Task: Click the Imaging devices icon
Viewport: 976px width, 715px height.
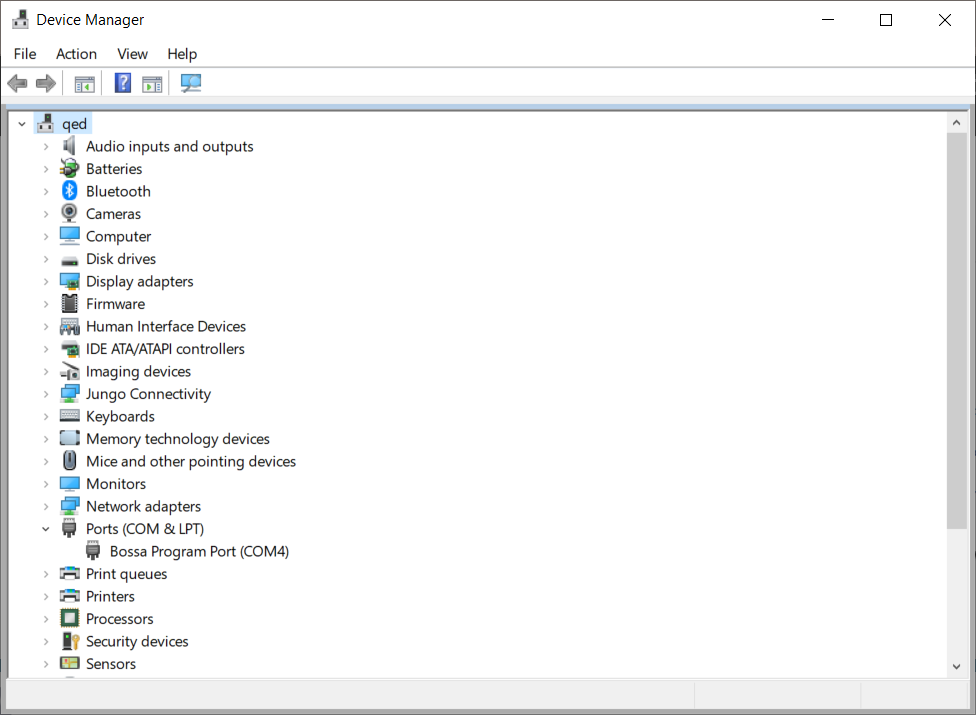Action: click(x=70, y=372)
